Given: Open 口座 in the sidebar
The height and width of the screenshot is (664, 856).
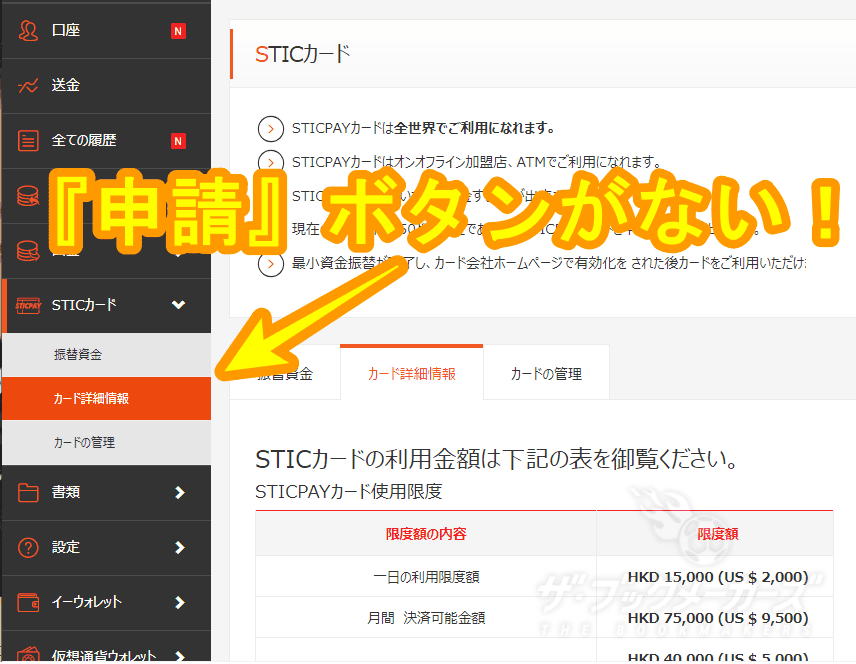Looking at the screenshot, I should point(106,31).
